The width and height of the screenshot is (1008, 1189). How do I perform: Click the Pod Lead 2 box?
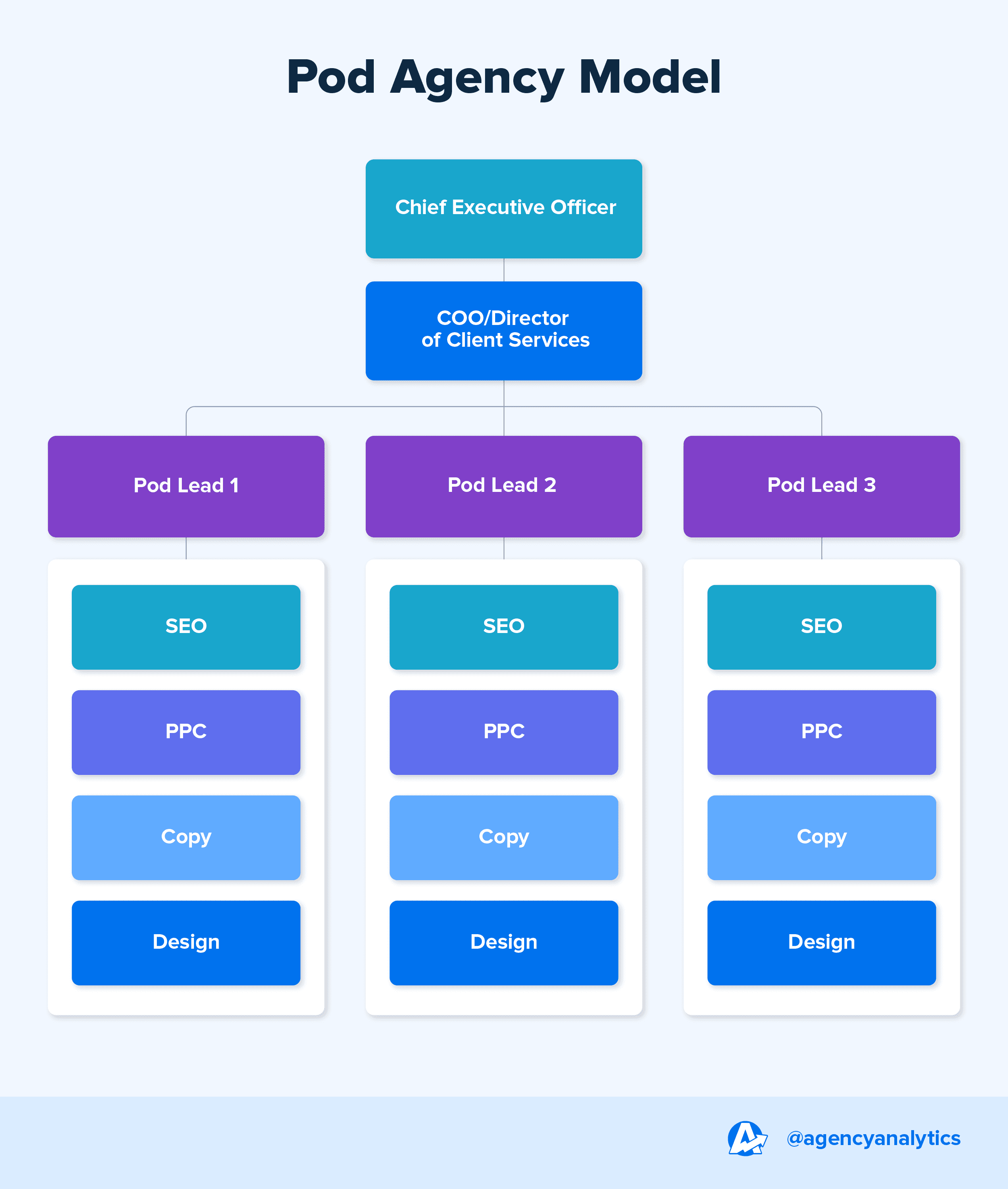point(504,486)
